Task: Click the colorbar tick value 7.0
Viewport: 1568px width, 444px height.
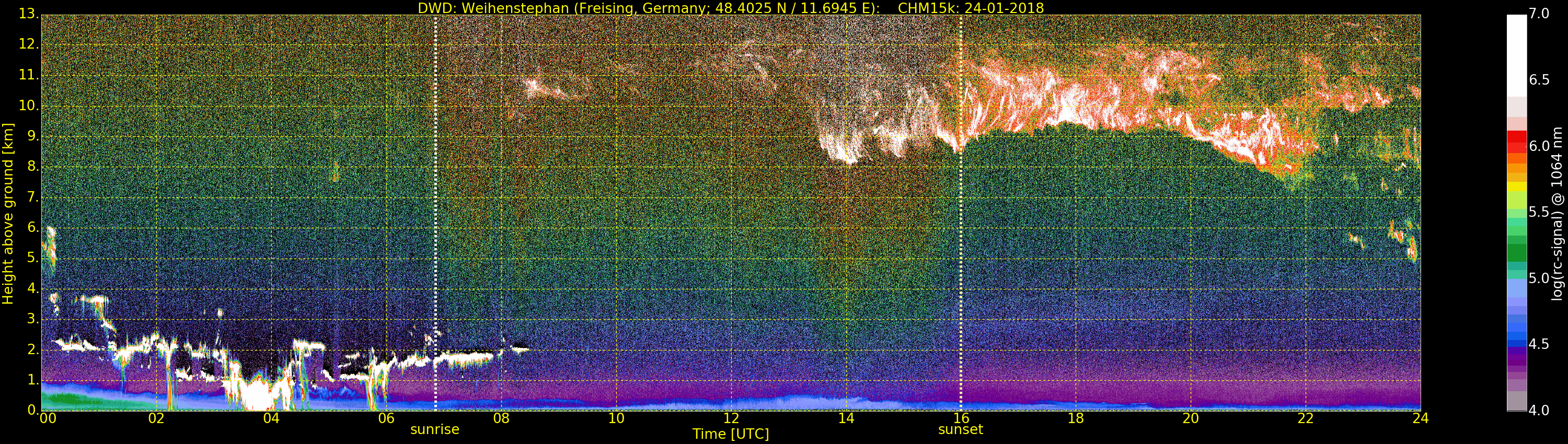Action: tap(1540, 14)
